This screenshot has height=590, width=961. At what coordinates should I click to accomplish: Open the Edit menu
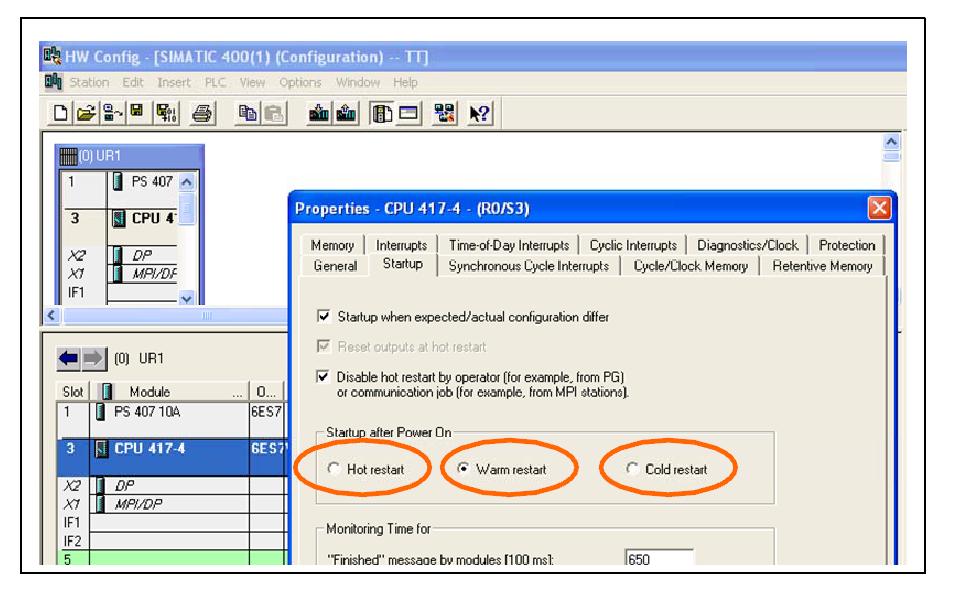coord(132,82)
